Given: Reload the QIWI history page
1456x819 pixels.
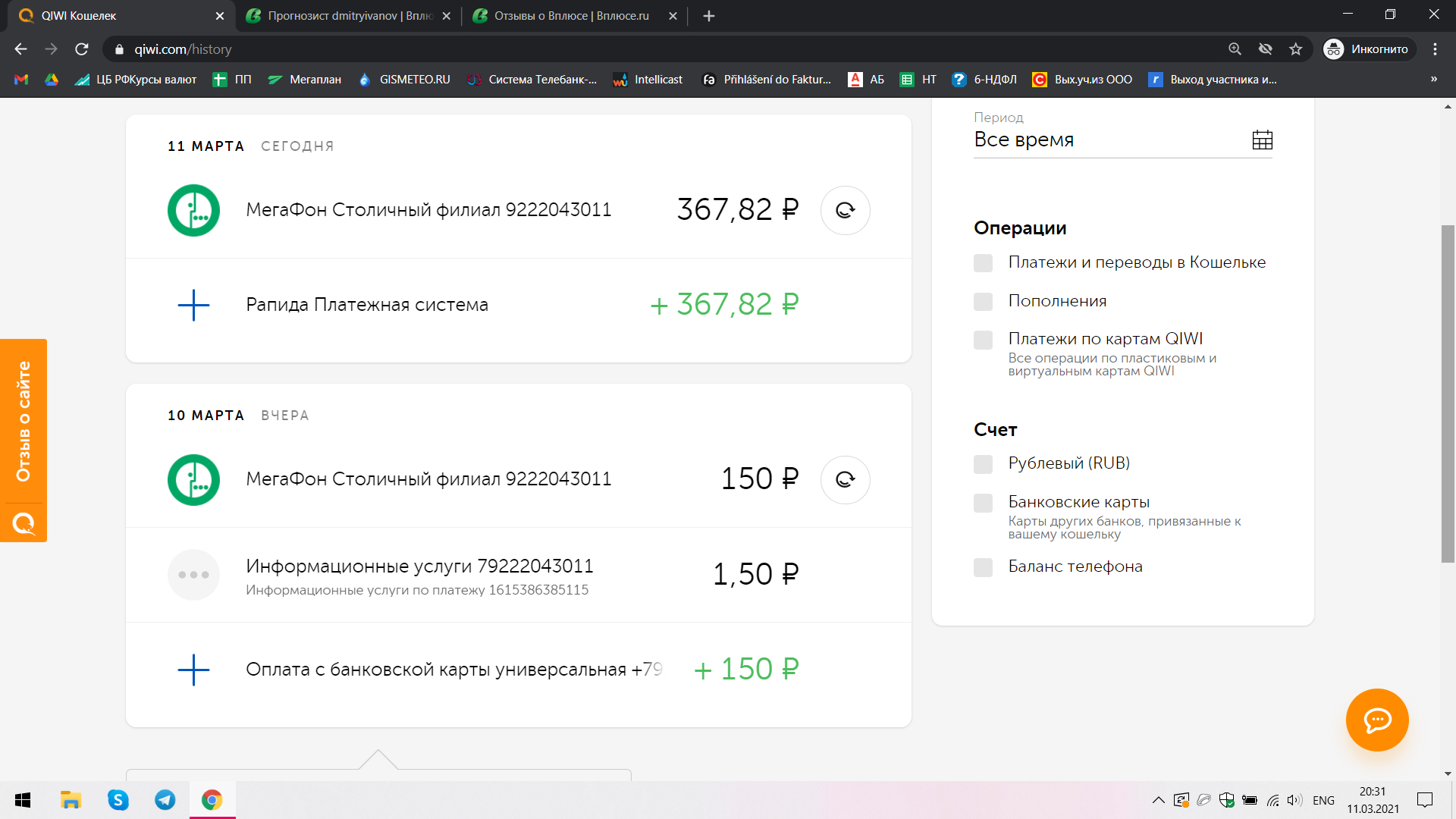Looking at the screenshot, I should coord(82,49).
